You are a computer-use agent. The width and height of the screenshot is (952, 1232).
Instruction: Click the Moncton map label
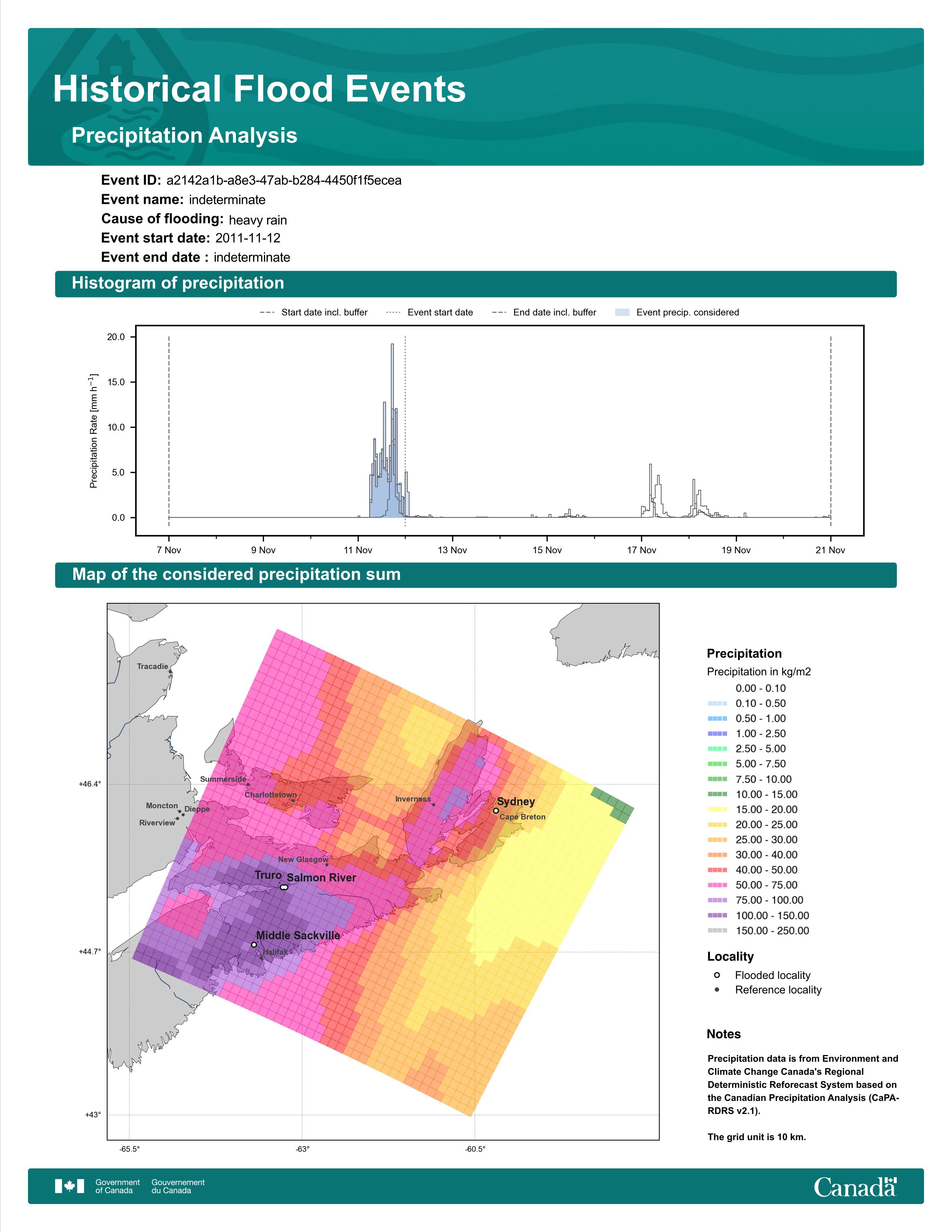[x=162, y=806]
